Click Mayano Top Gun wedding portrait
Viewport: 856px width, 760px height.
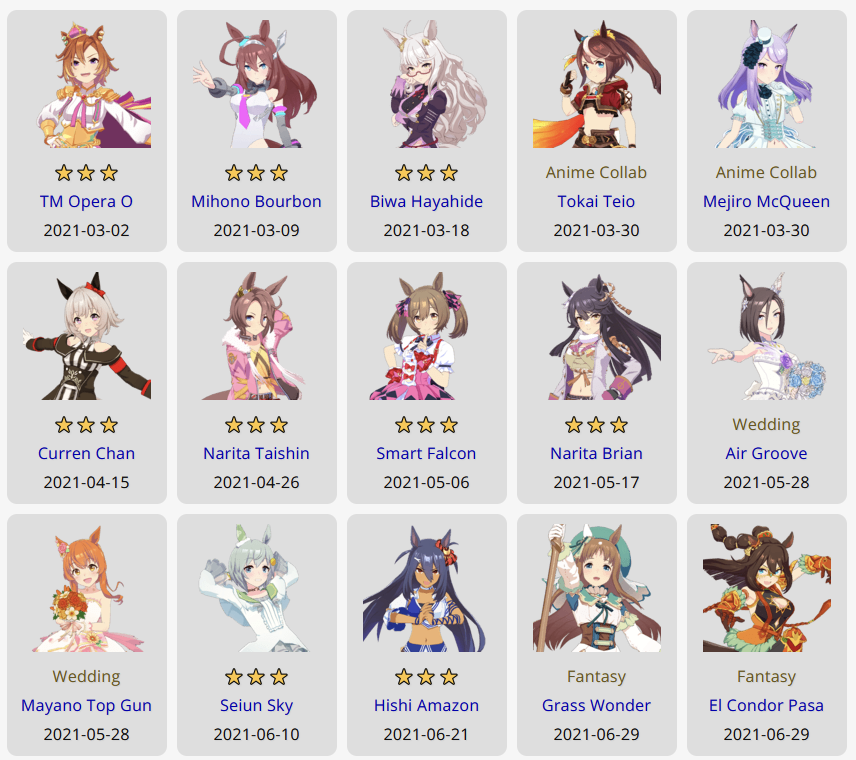pos(86,588)
